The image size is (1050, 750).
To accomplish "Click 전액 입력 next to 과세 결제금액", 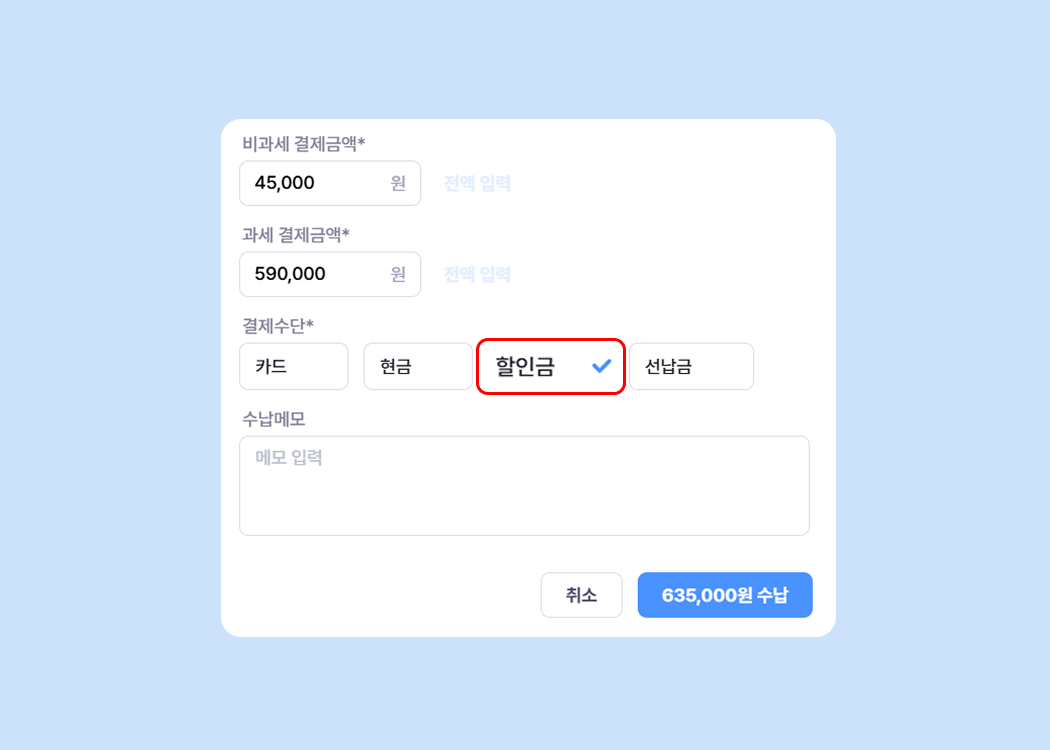I will (x=477, y=274).
